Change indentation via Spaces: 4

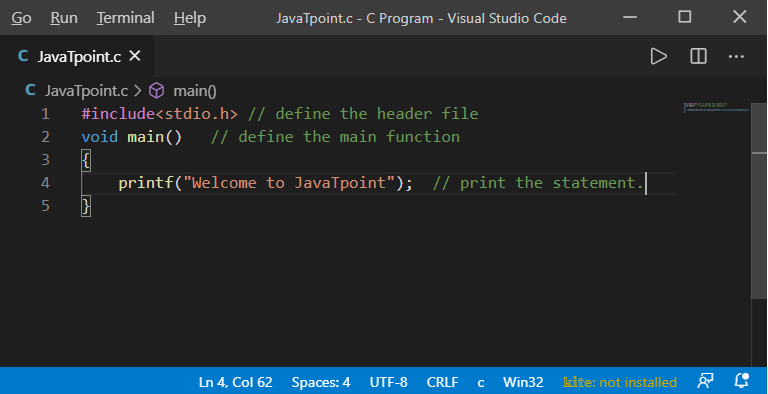click(x=321, y=382)
